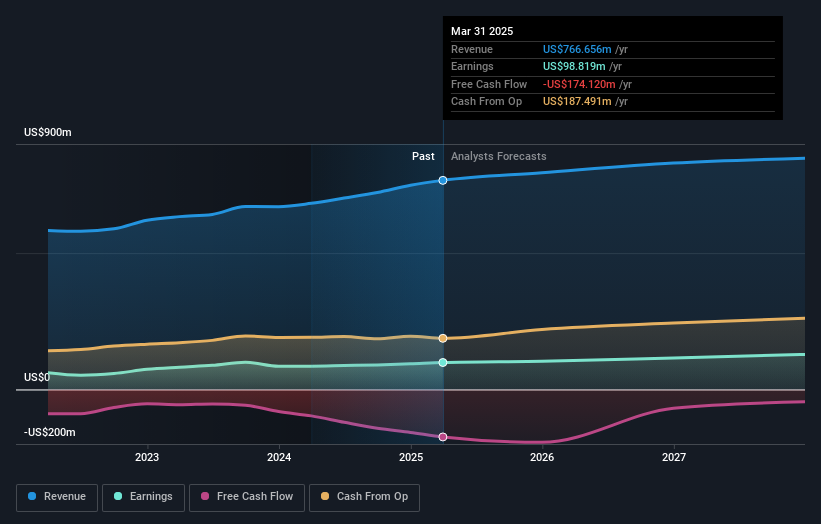
Task: Click the 2025 x-axis label
Action: [411, 457]
